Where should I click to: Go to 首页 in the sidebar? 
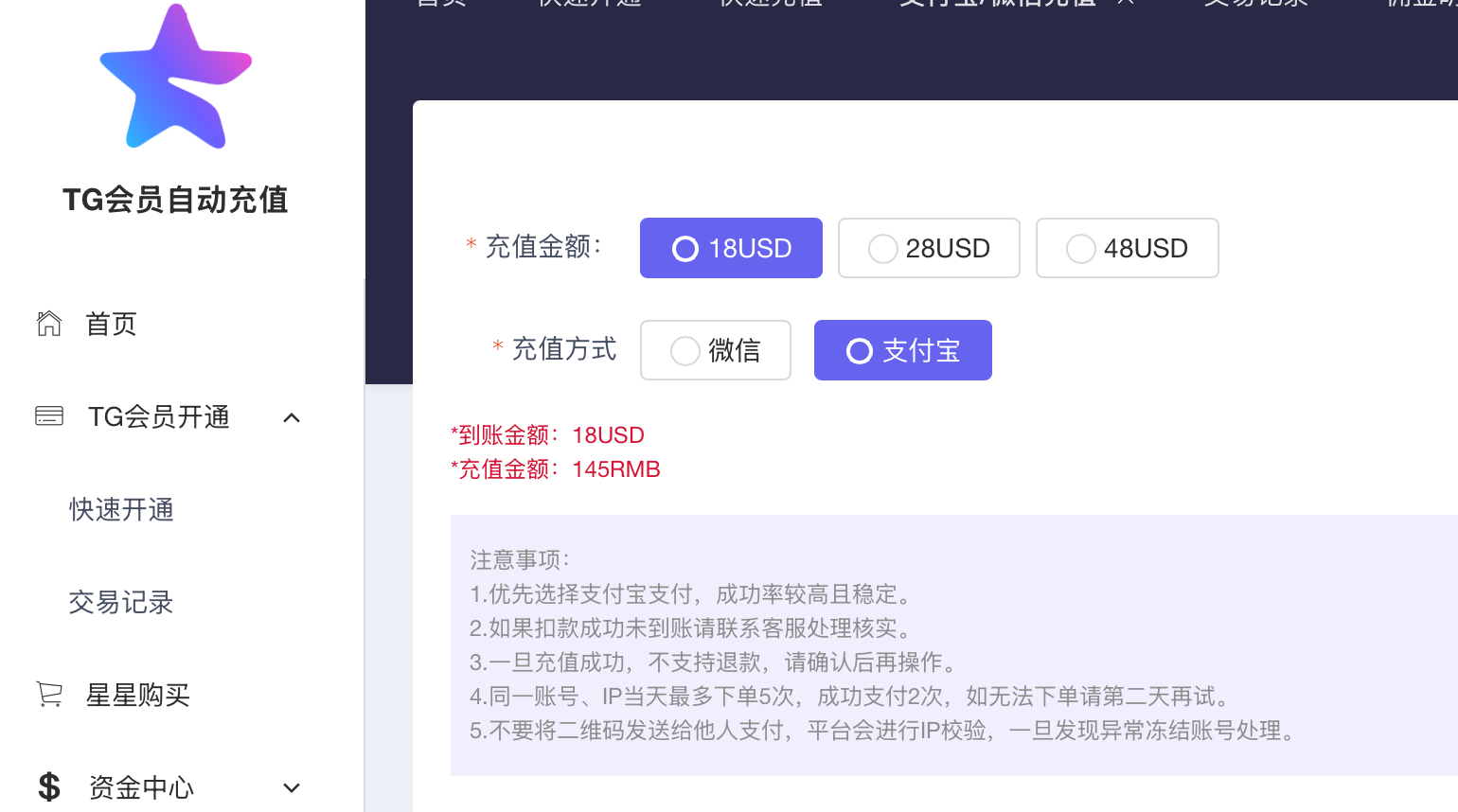[x=112, y=324]
